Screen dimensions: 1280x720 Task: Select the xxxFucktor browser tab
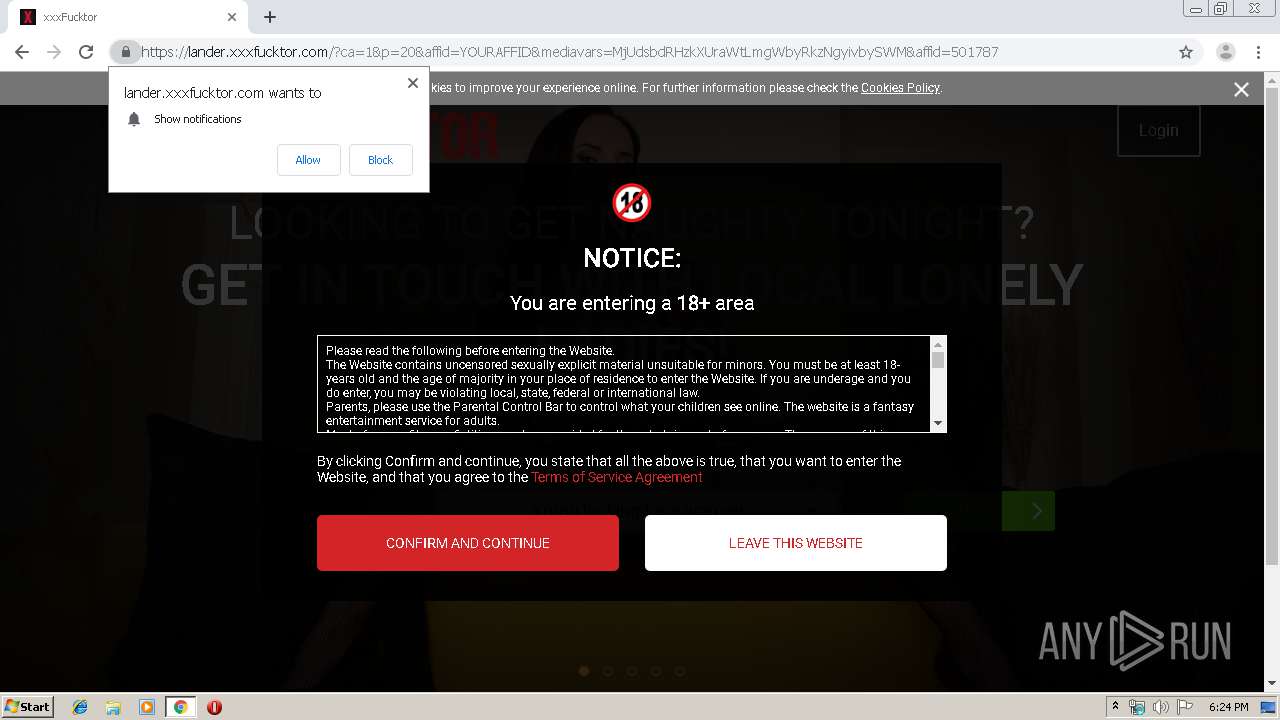(x=128, y=17)
